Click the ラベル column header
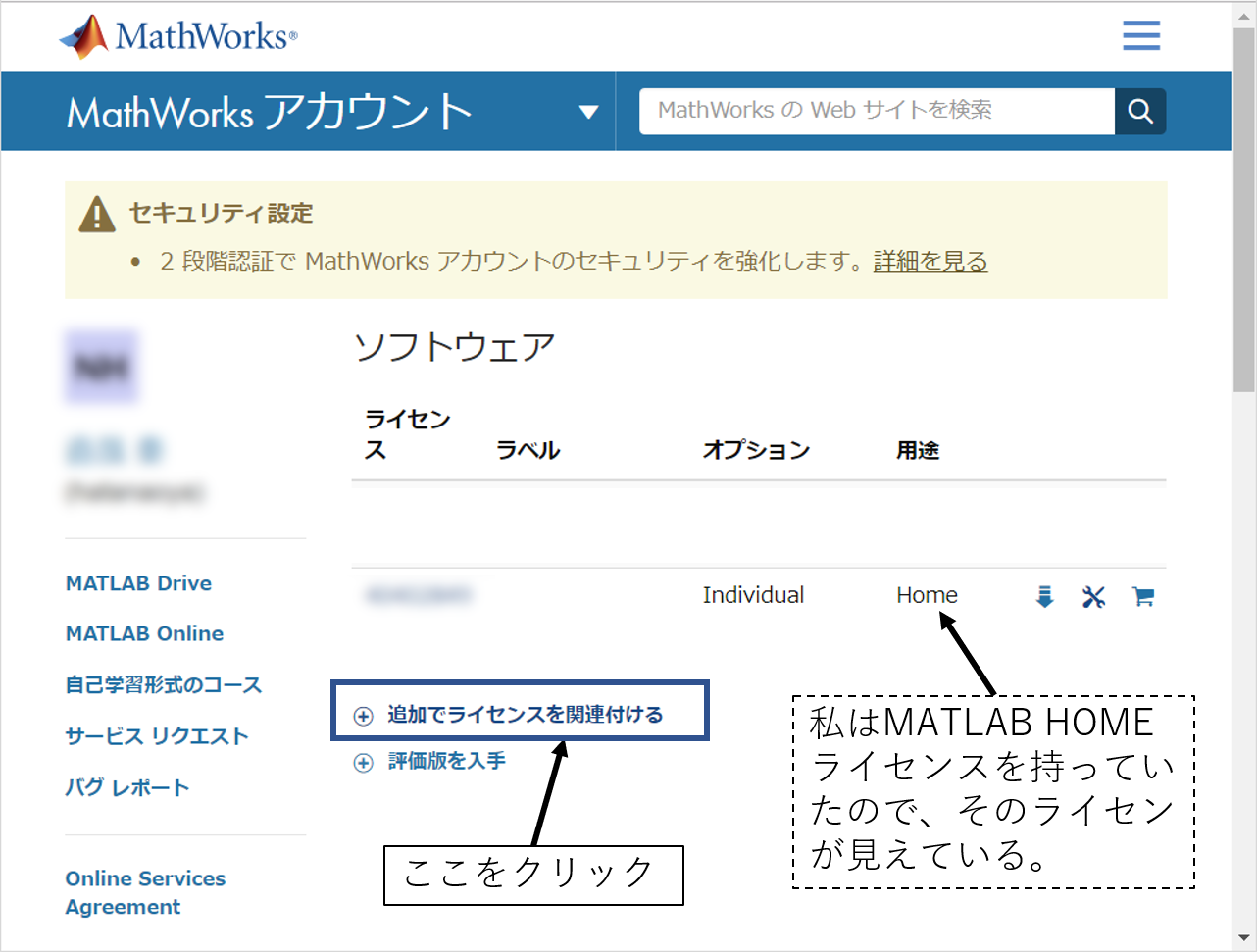The image size is (1257, 952). [x=528, y=450]
